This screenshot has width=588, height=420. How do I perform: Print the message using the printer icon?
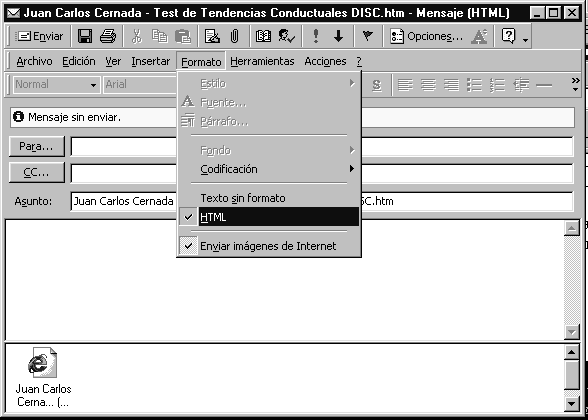coord(108,36)
